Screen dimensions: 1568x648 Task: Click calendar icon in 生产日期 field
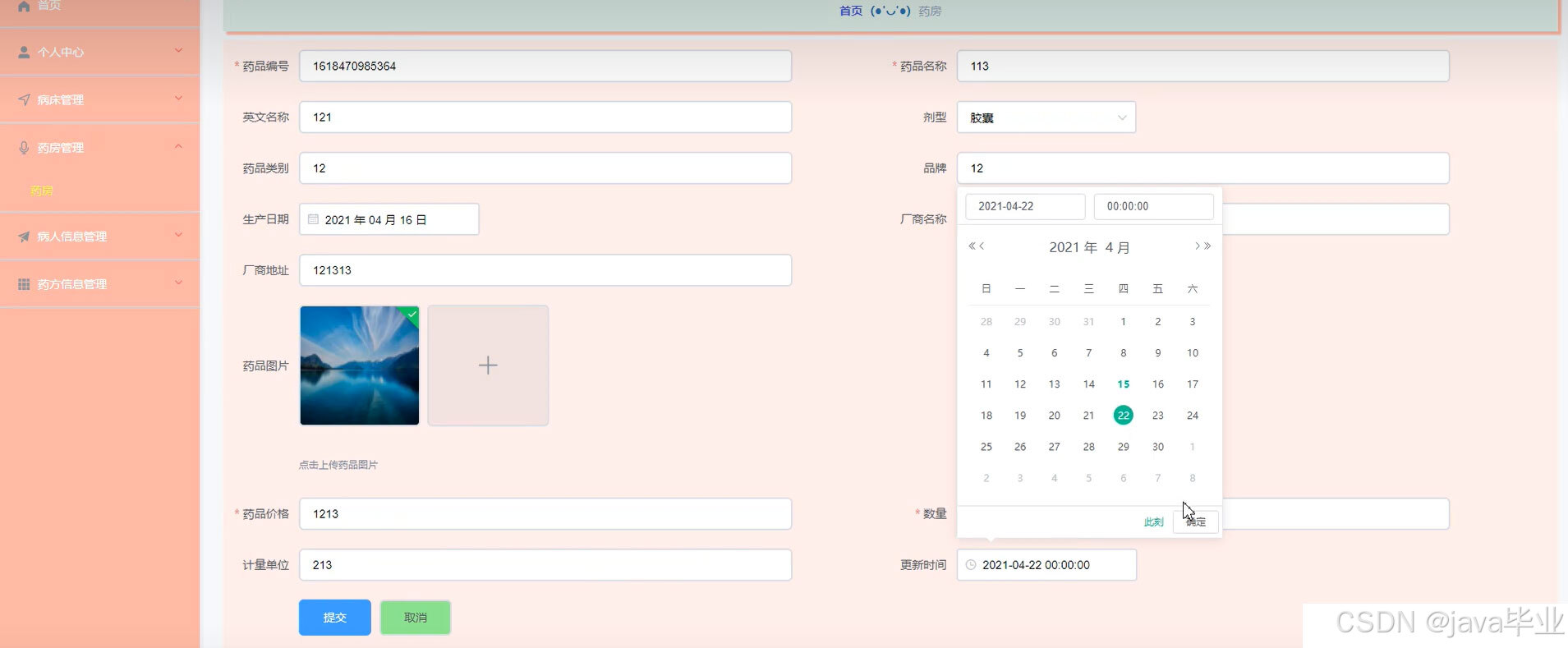coord(313,219)
